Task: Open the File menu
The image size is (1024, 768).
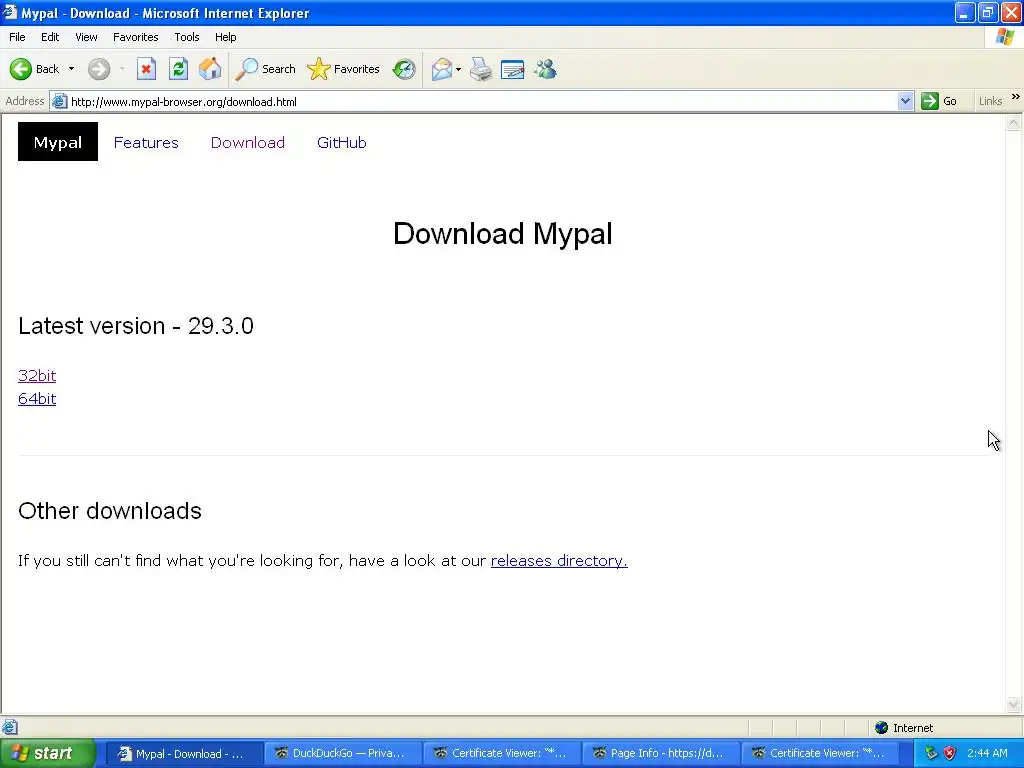Action: pyautogui.click(x=17, y=37)
